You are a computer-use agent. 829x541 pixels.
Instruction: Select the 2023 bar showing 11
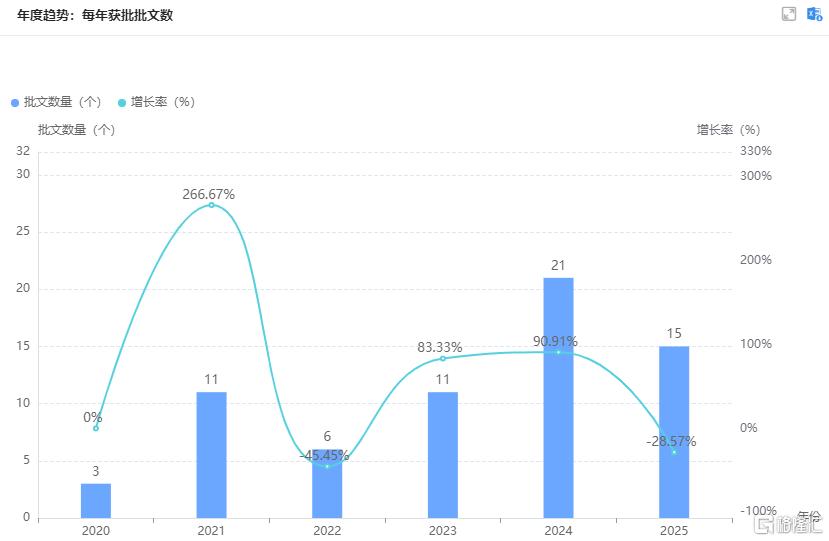tap(443, 455)
